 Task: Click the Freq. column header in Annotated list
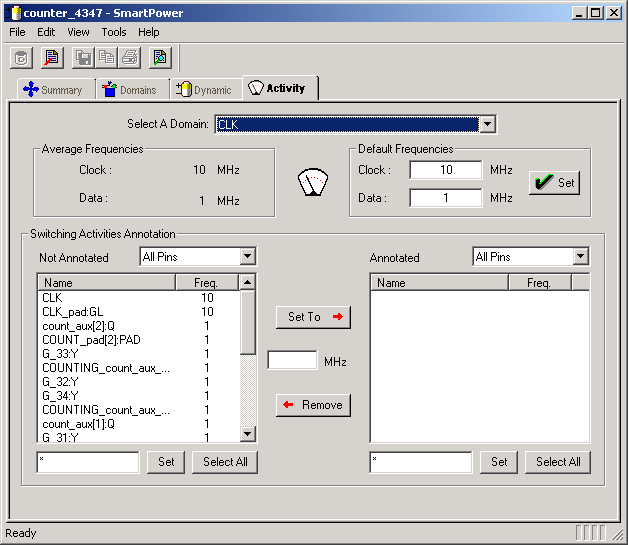(x=540, y=282)
